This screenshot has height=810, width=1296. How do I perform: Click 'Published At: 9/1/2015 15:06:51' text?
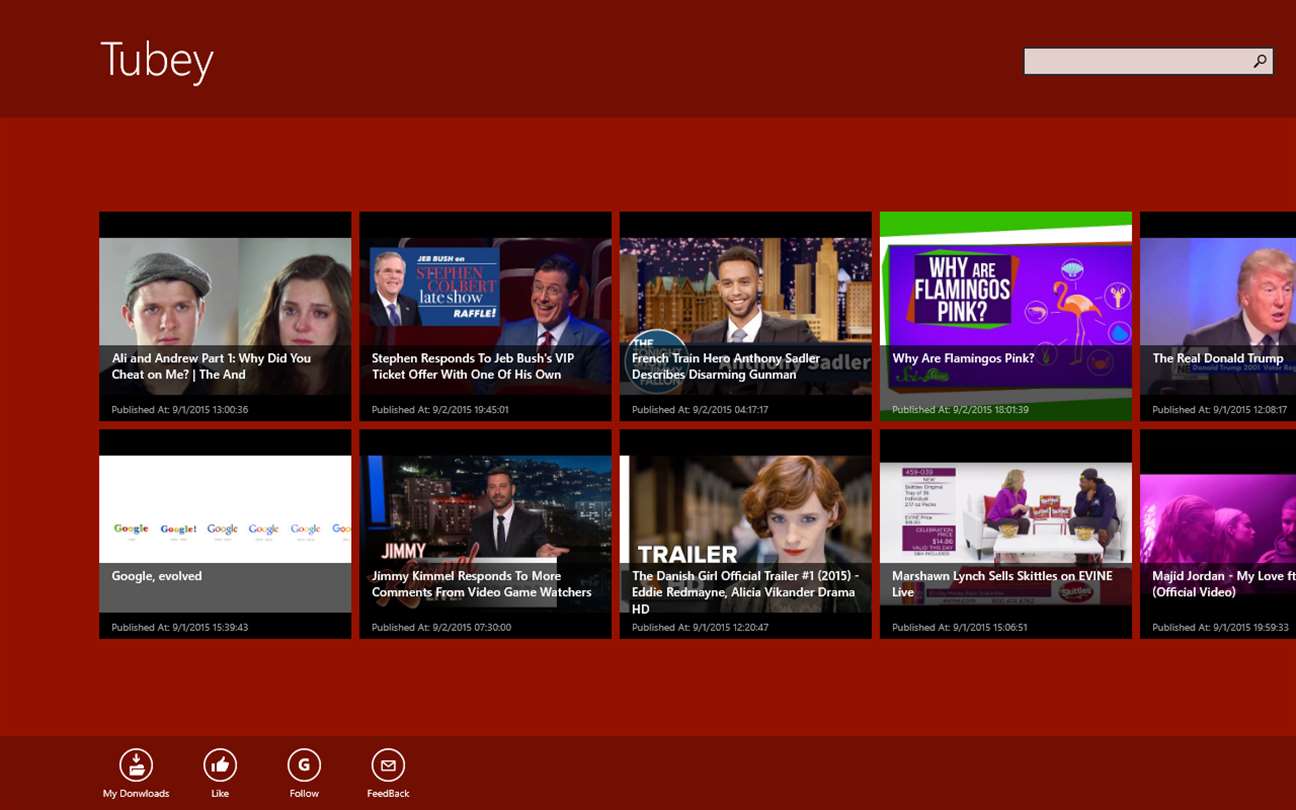point(960,628)
